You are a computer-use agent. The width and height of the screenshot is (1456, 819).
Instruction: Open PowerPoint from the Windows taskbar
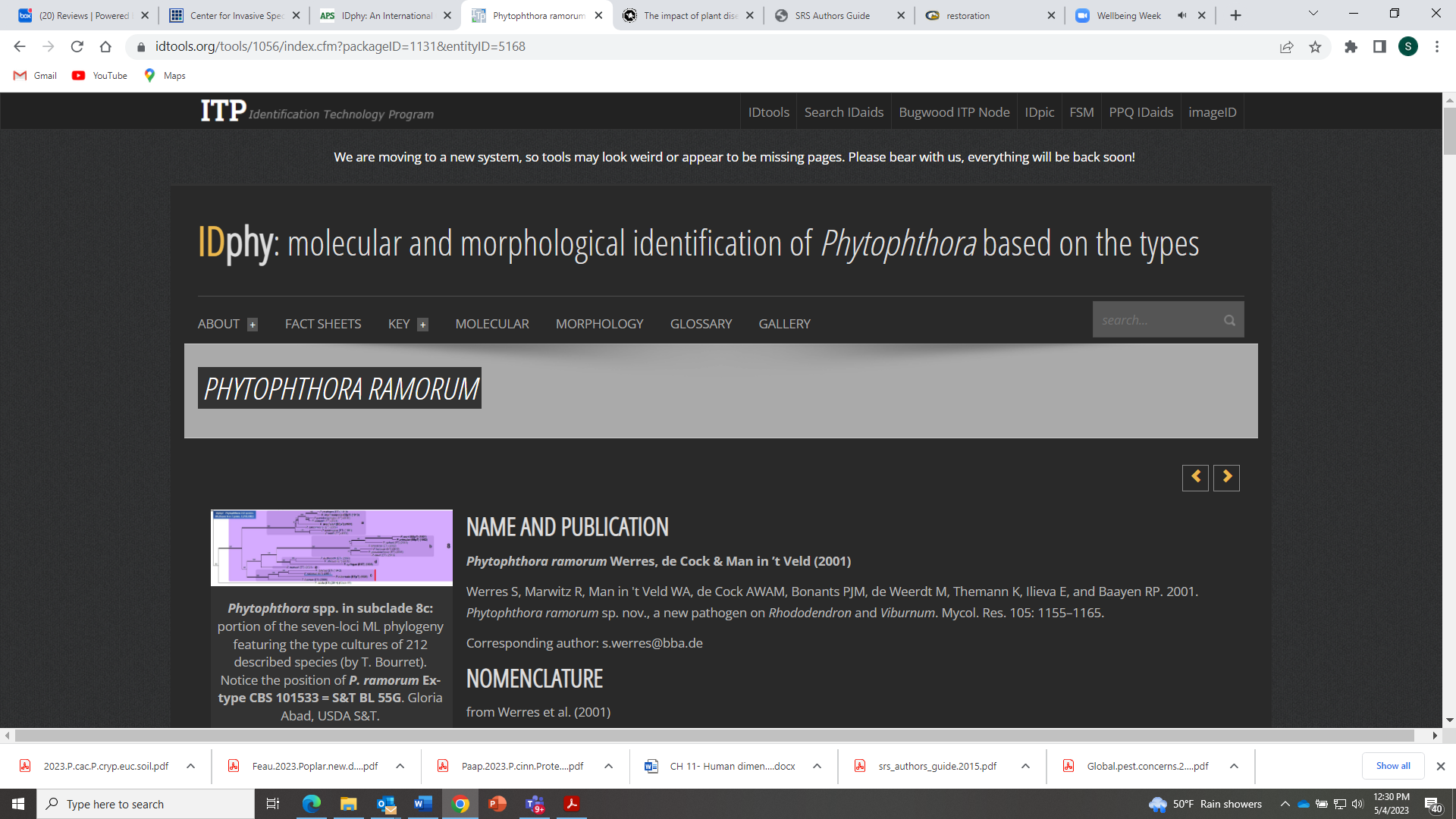[497, 804]
